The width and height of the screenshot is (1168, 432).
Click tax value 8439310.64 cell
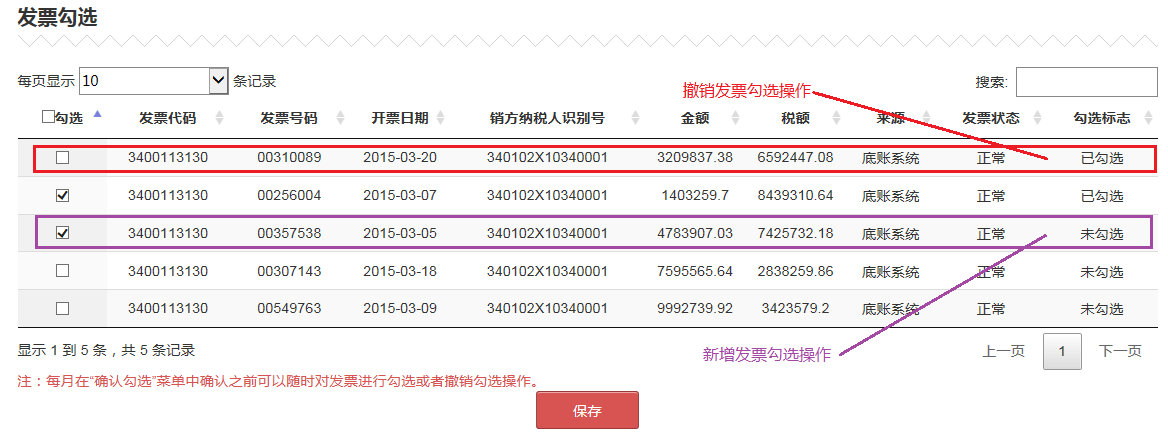pos(795,196)
